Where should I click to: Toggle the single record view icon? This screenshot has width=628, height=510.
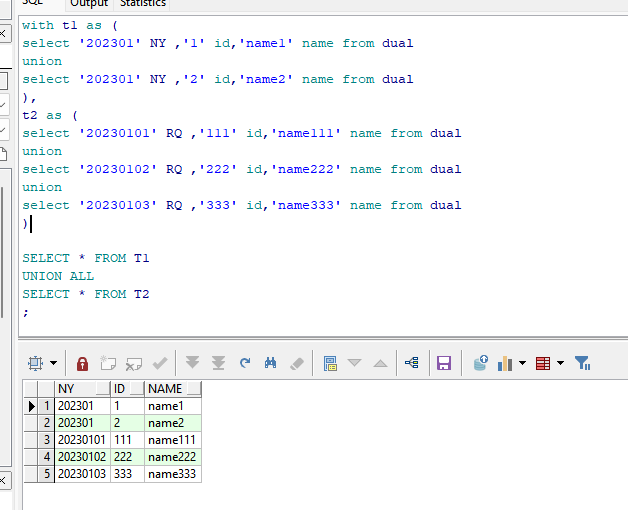pos(330,363)
